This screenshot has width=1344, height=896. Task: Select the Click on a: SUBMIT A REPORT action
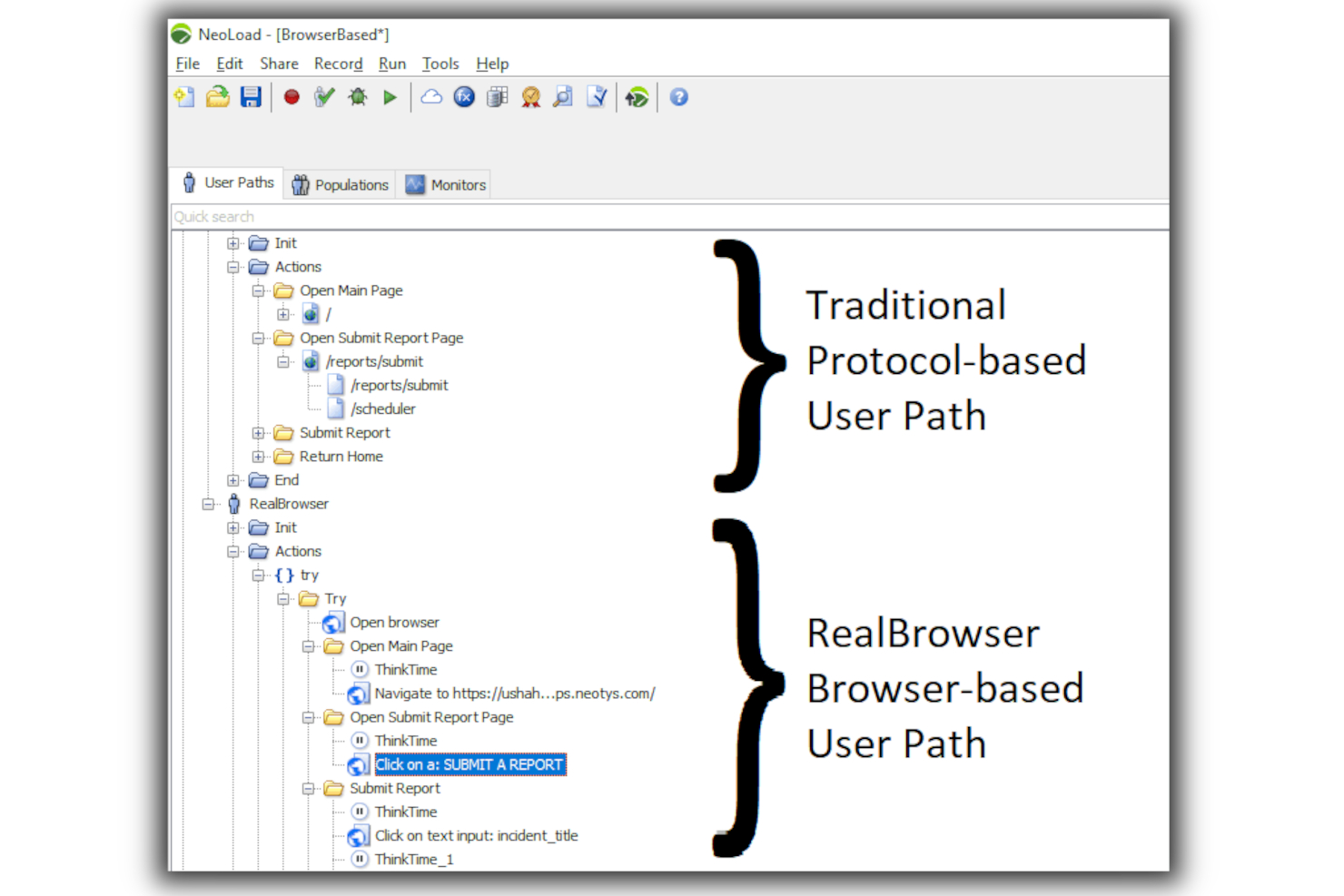(x=469, y=764)
